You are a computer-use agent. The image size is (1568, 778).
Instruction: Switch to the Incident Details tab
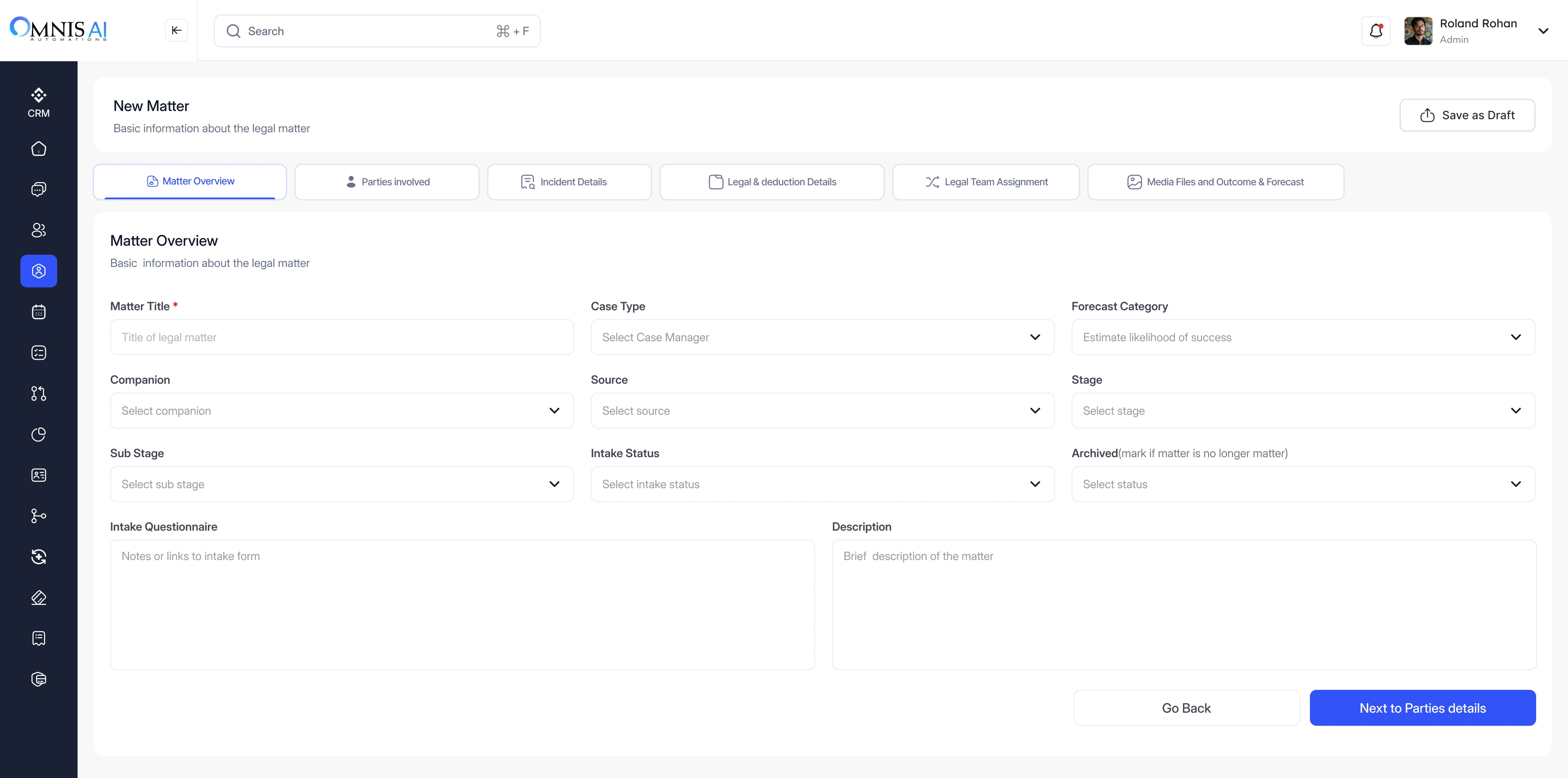pyautogui.click(x=570, y=182)
